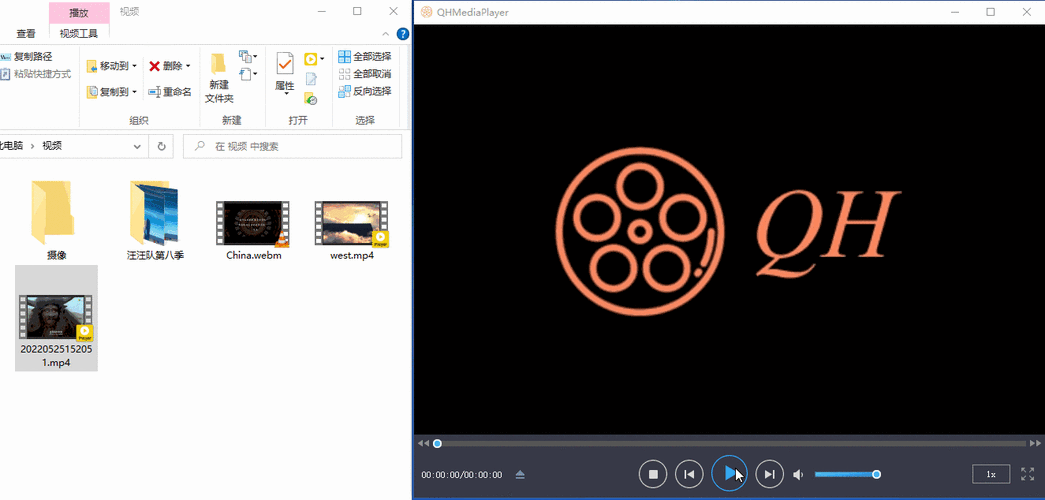Stop playback with the stop button
This screenshot has width=1045, height=500.
pos(653,474)
